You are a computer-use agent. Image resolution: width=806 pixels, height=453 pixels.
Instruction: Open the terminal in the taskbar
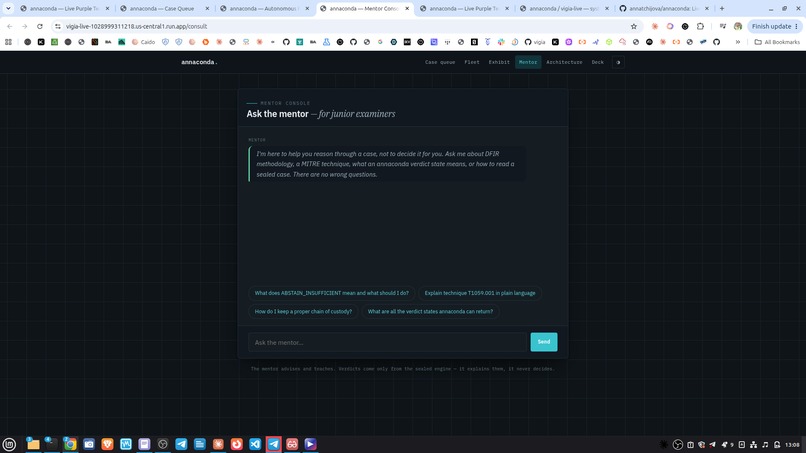(51, 444)
